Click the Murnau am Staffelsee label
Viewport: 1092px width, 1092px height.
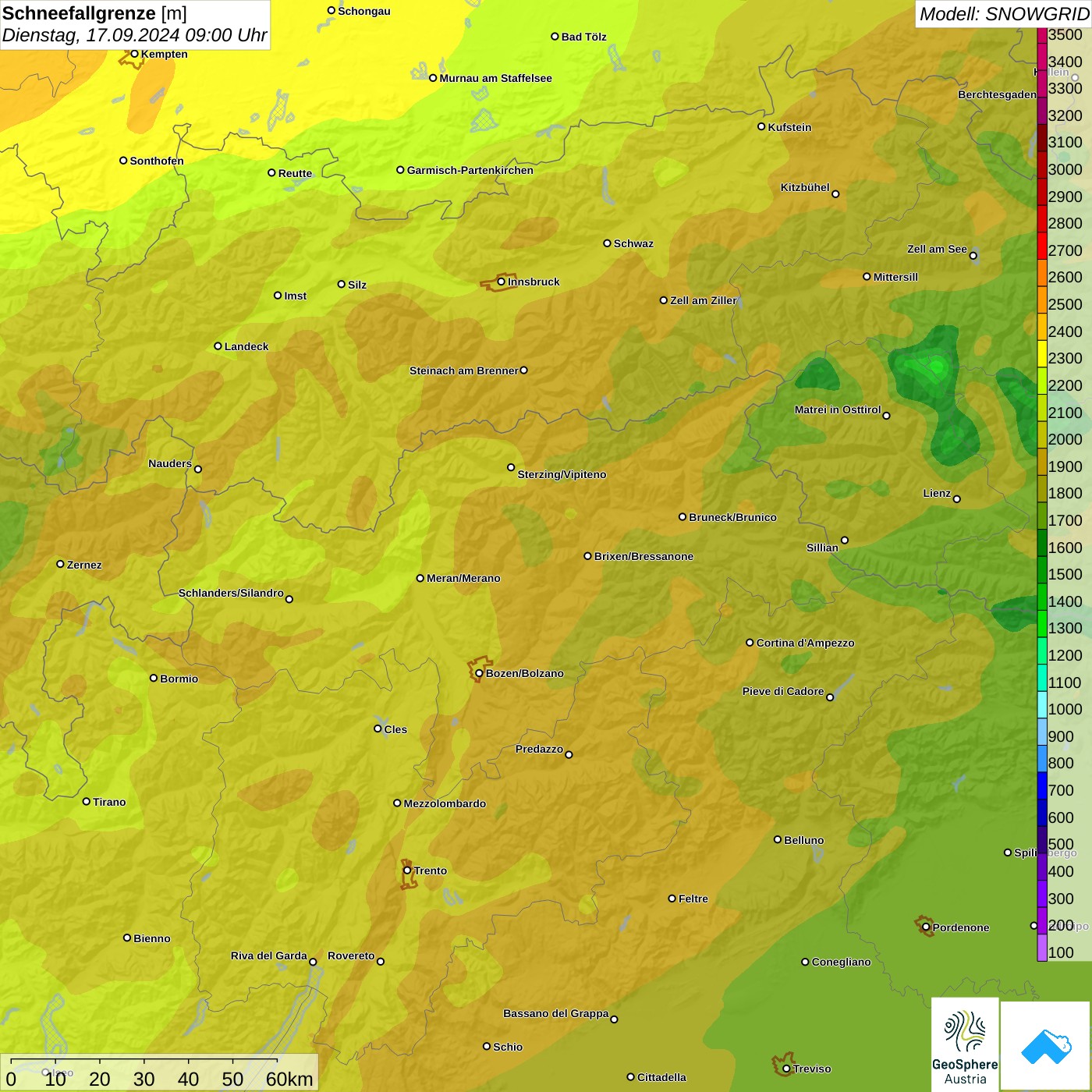tap(495, 78)
